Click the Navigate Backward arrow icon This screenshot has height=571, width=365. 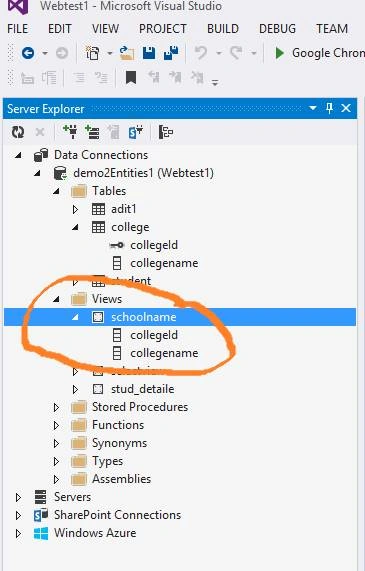[28, 53]
